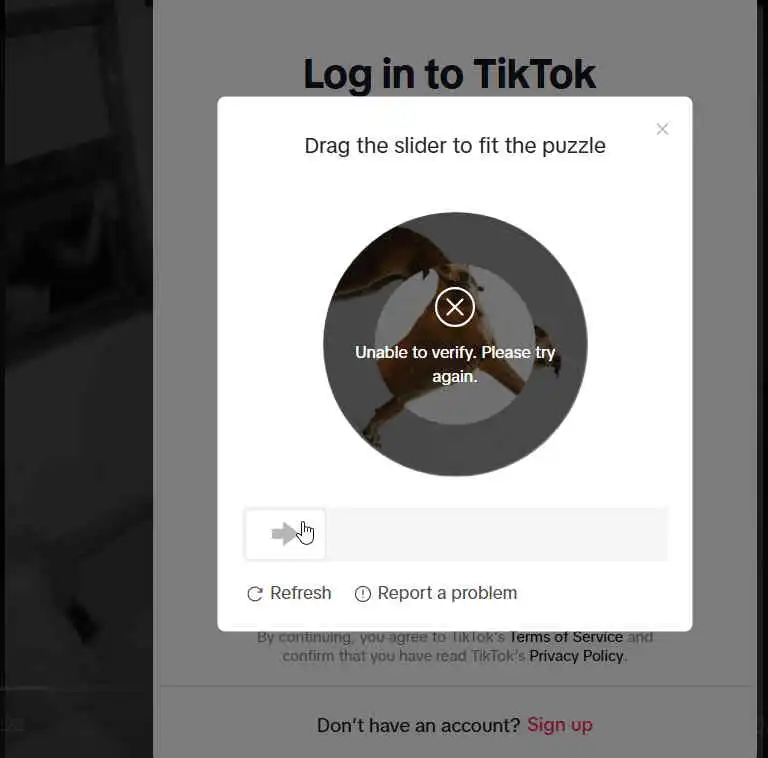
Task: Click the exclamation circle report icon
Action: [362, 593]
